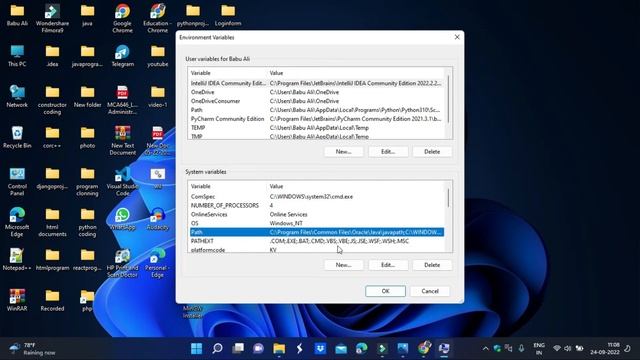Viewport: 640px width, 360px height.
Task: Select the HP Print and Scan Doctor shortcut
Action: tap(122, 263)
